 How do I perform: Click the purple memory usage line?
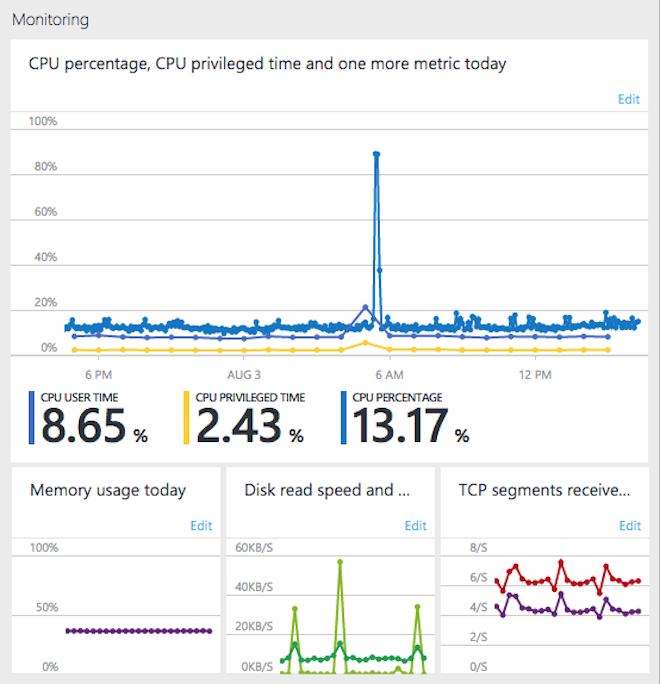(x=138, y=631)
